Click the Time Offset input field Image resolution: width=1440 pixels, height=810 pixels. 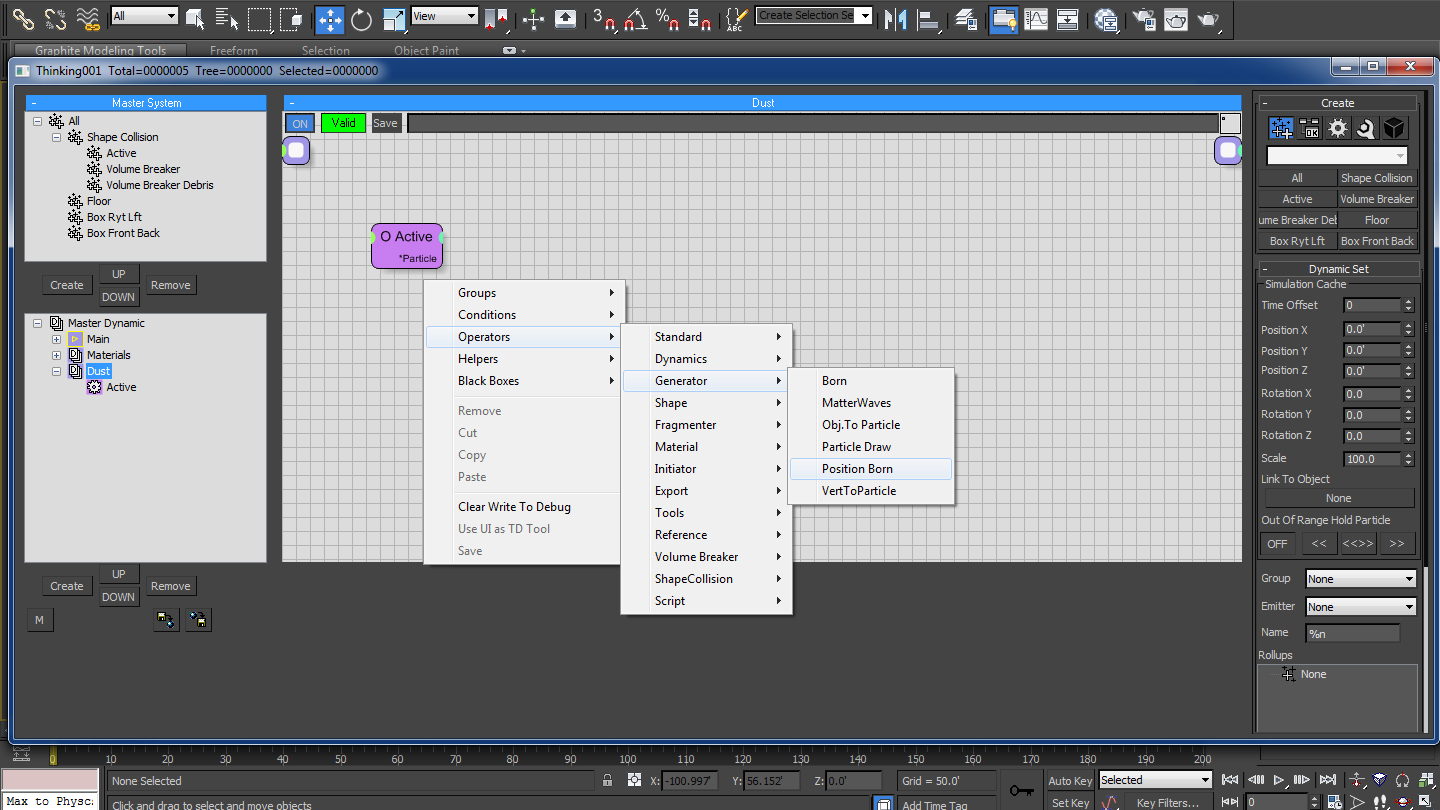point(1371,305)
